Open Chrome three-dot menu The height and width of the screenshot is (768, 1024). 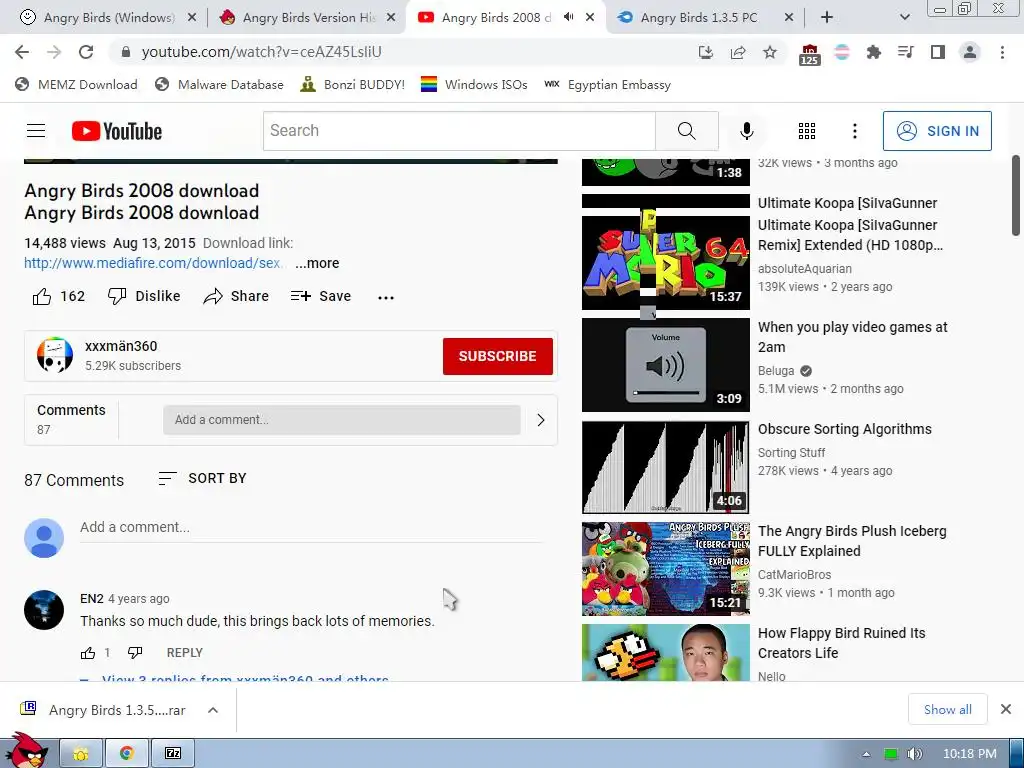1002,52
